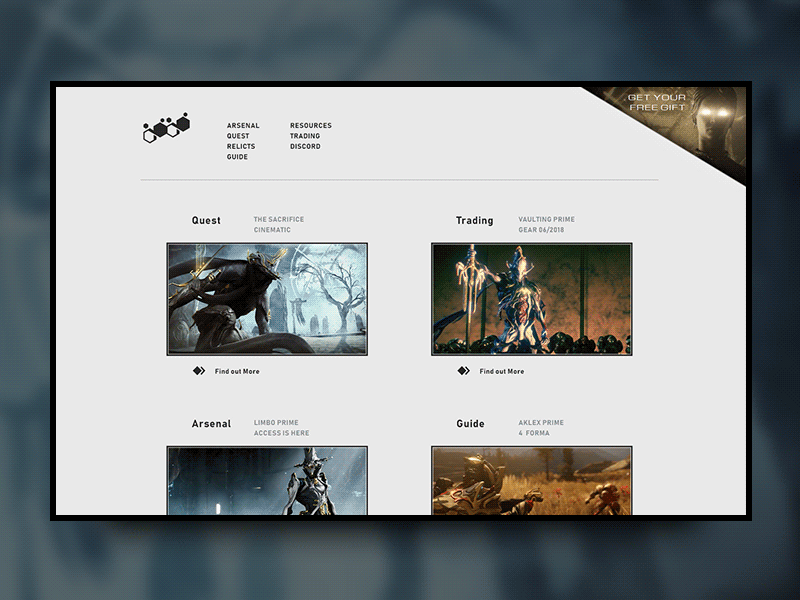The image size is (800, 600).
Task: Click the Arsenal section heading
Action: tap(211, 423)
